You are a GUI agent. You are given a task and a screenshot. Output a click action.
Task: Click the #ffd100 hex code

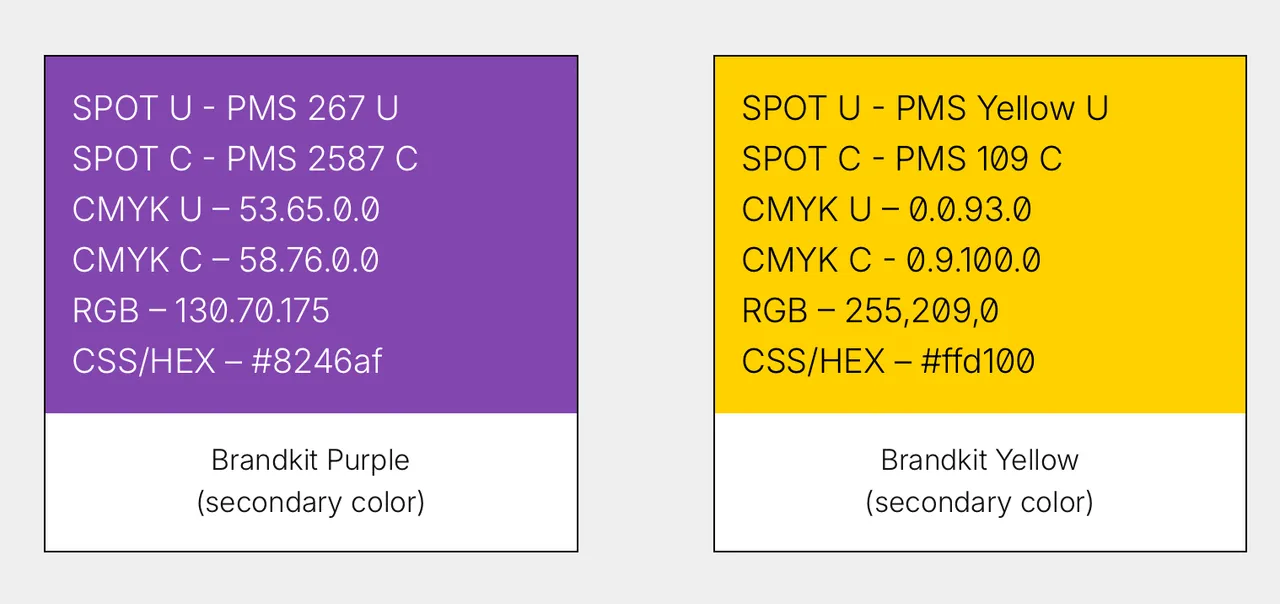tap(977, 362)
